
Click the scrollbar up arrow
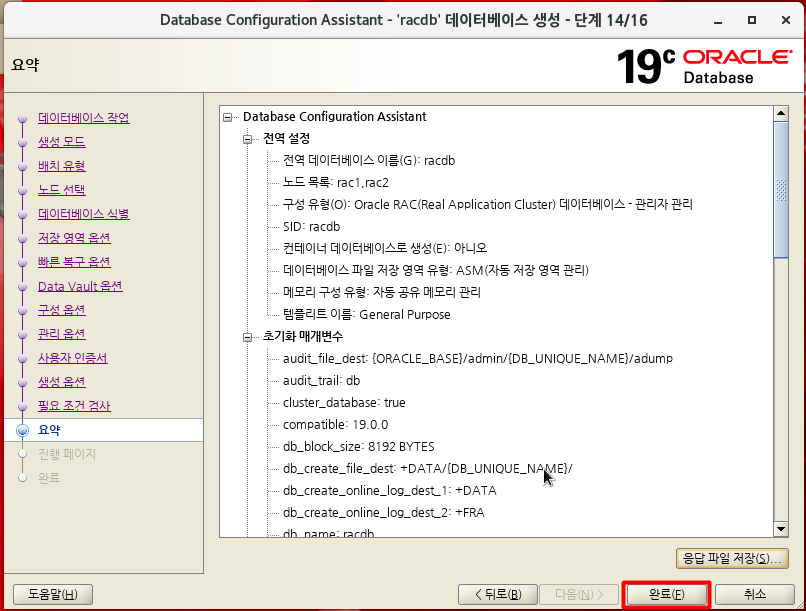click(x=781, y=114)
